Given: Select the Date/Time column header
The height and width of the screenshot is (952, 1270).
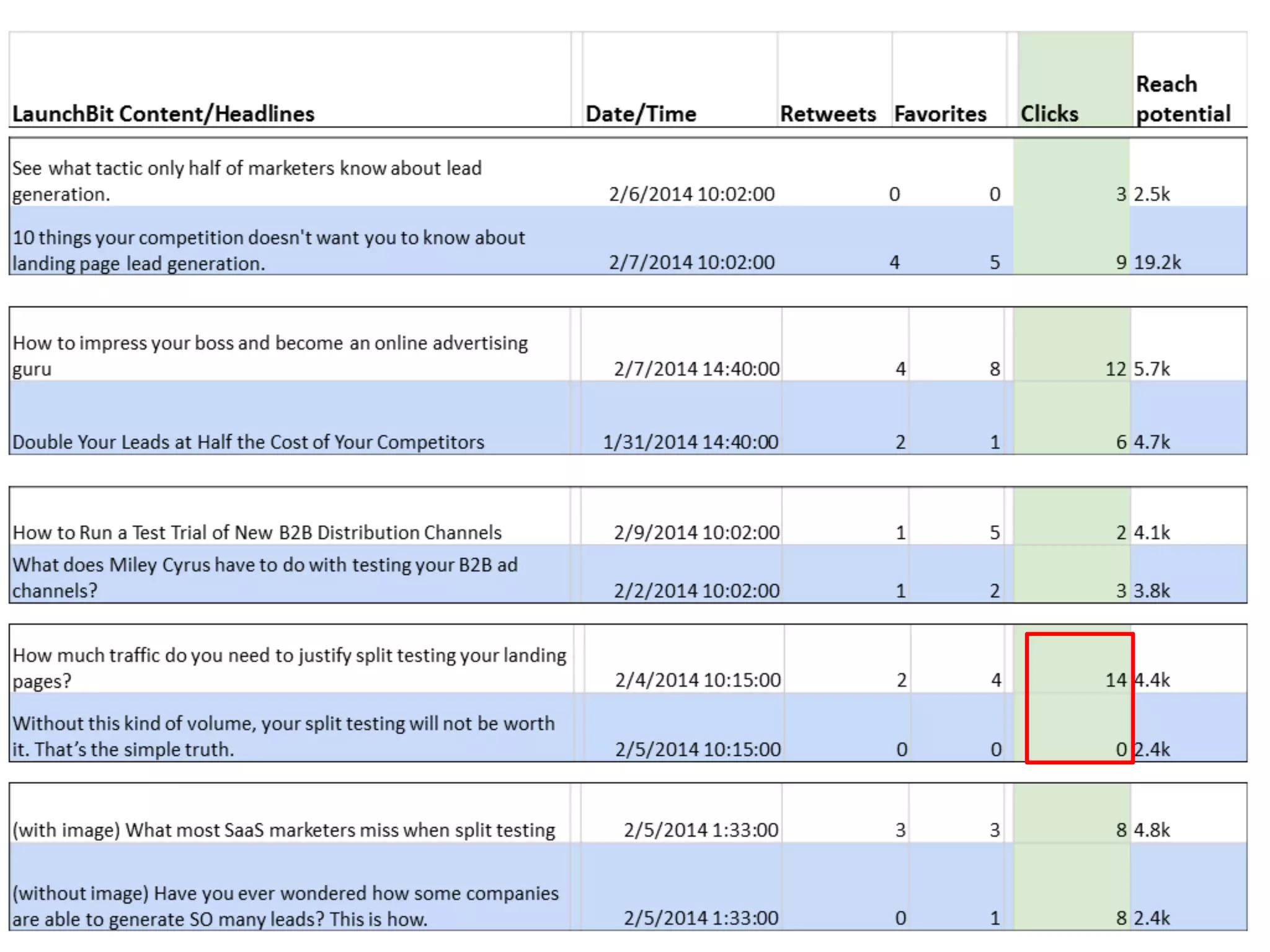Looking at the screenshot, I should tap(641, 114).
